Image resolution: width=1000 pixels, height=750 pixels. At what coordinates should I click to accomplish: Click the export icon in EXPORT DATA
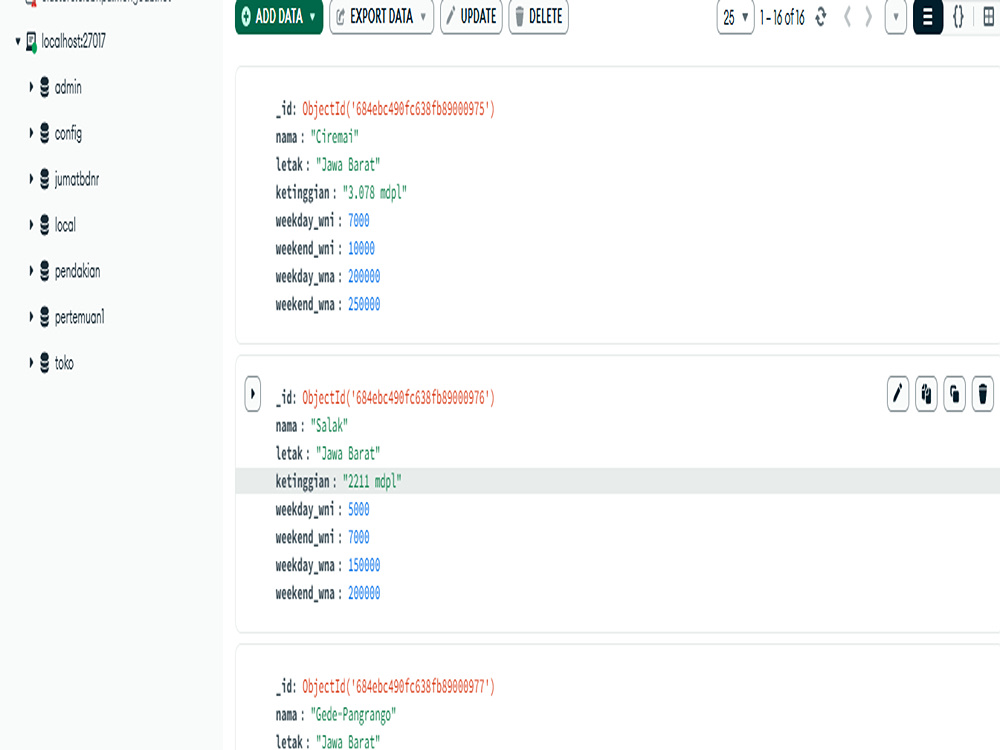340,17
